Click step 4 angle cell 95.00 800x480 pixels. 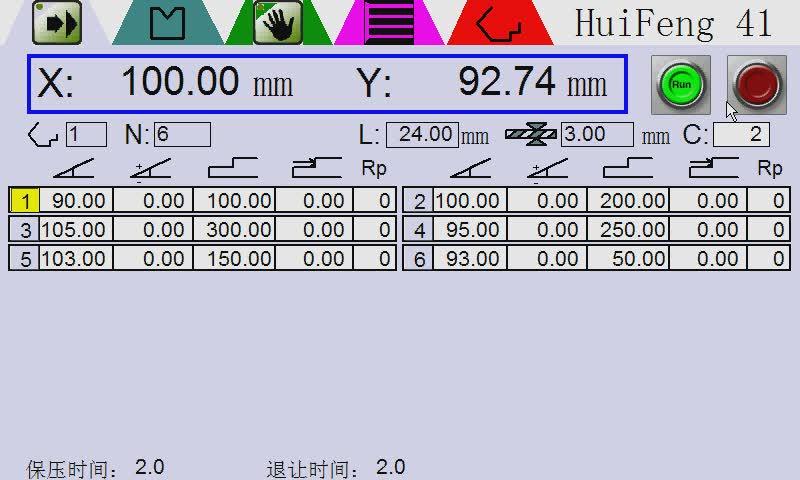tap(469, 230)
